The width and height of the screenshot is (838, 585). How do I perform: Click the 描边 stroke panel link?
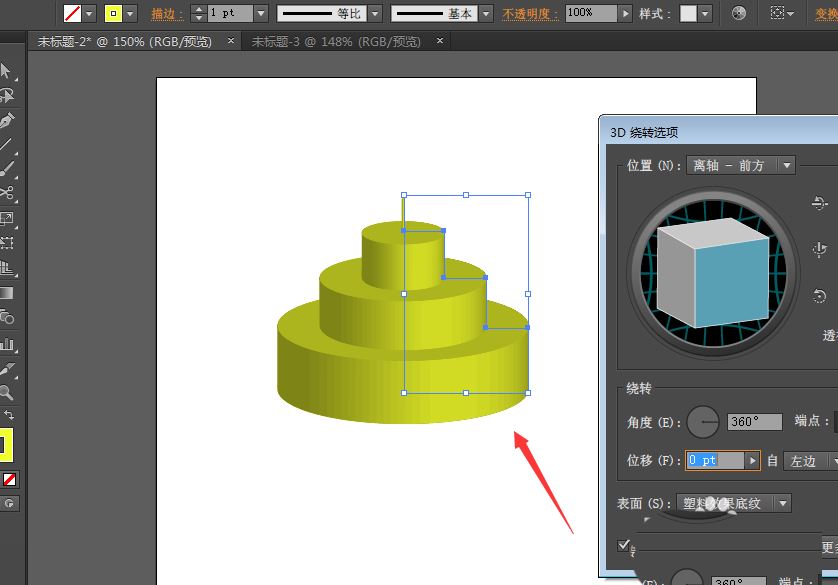(166, 14)
